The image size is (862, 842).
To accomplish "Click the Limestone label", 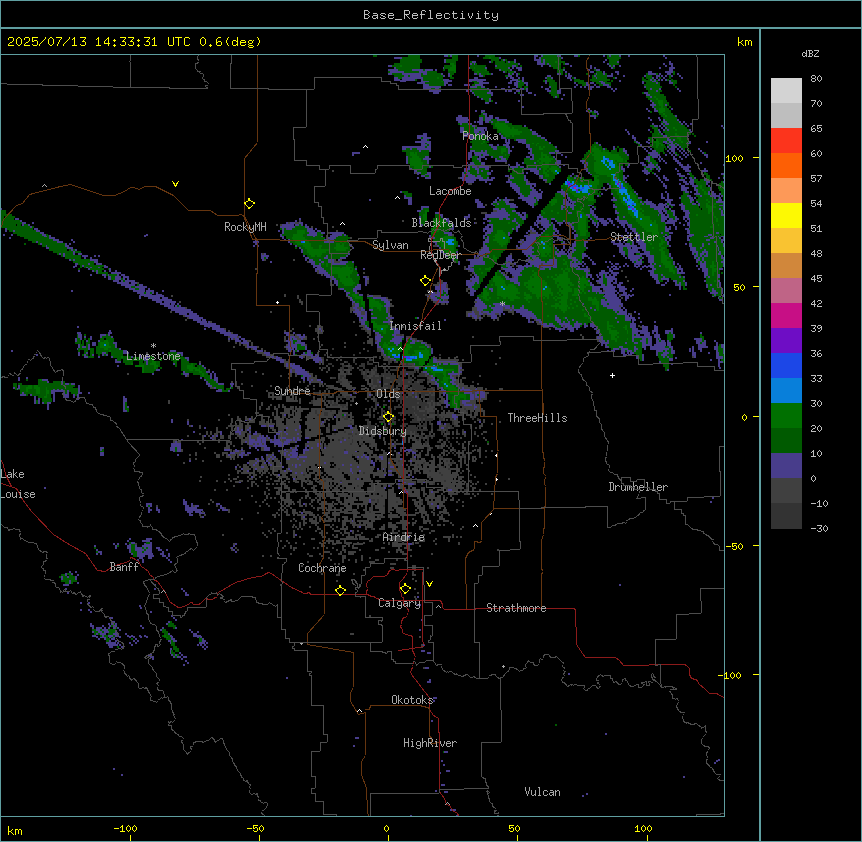I will (x=153, y=356).
